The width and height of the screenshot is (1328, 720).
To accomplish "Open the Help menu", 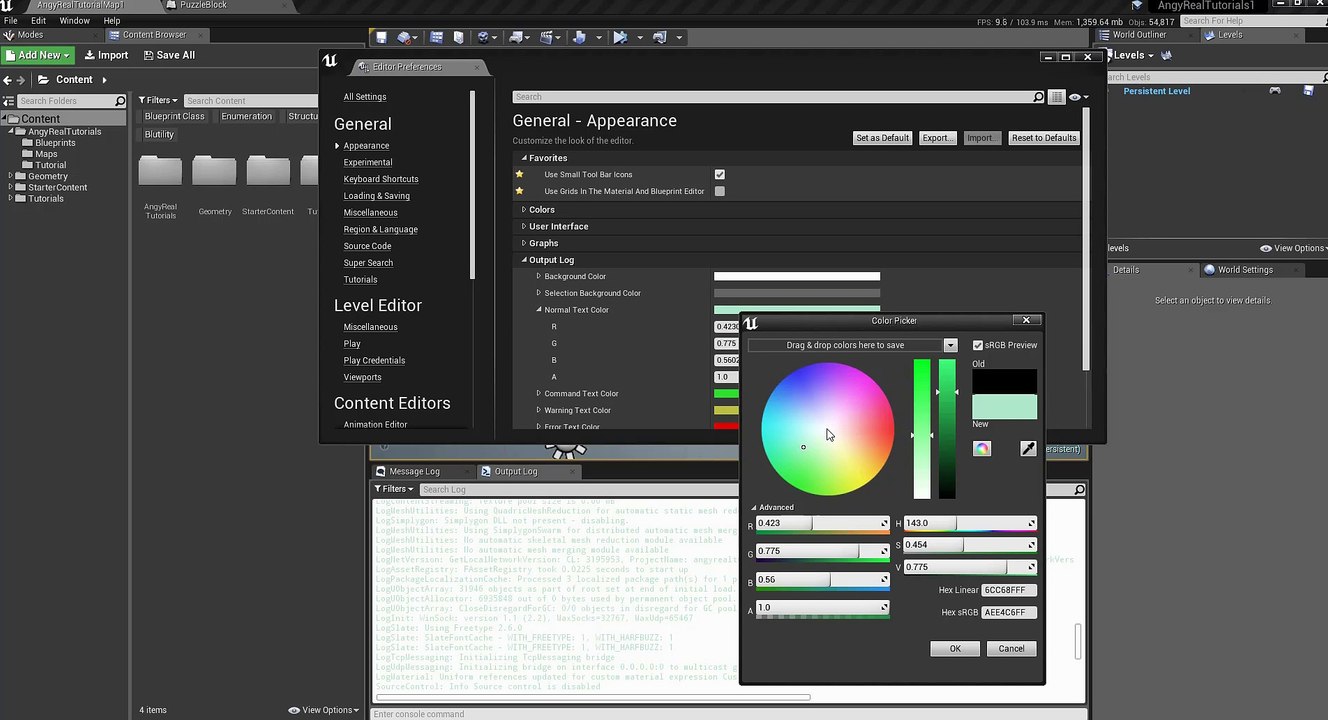I will pos(112,20).
